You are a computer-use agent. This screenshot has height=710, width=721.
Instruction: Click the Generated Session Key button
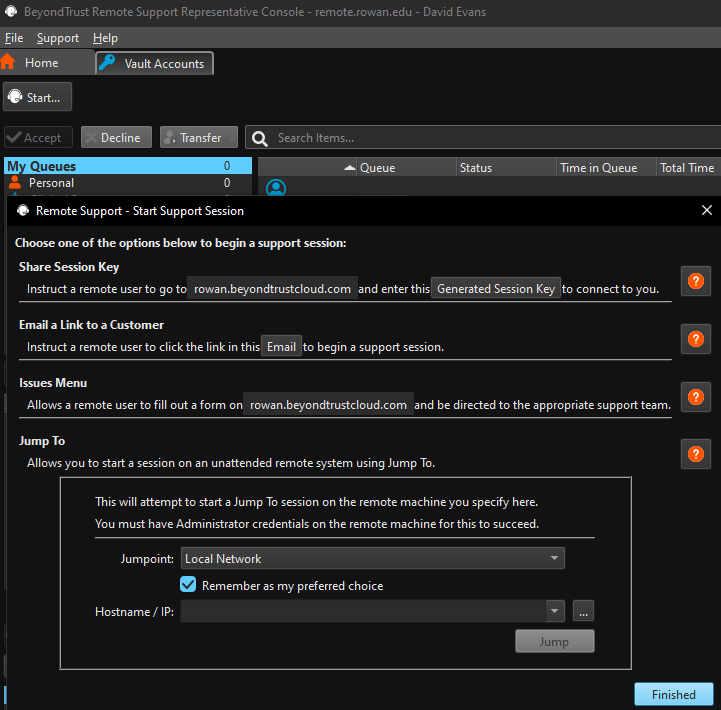pyautogui.click(x=496, y=289)
